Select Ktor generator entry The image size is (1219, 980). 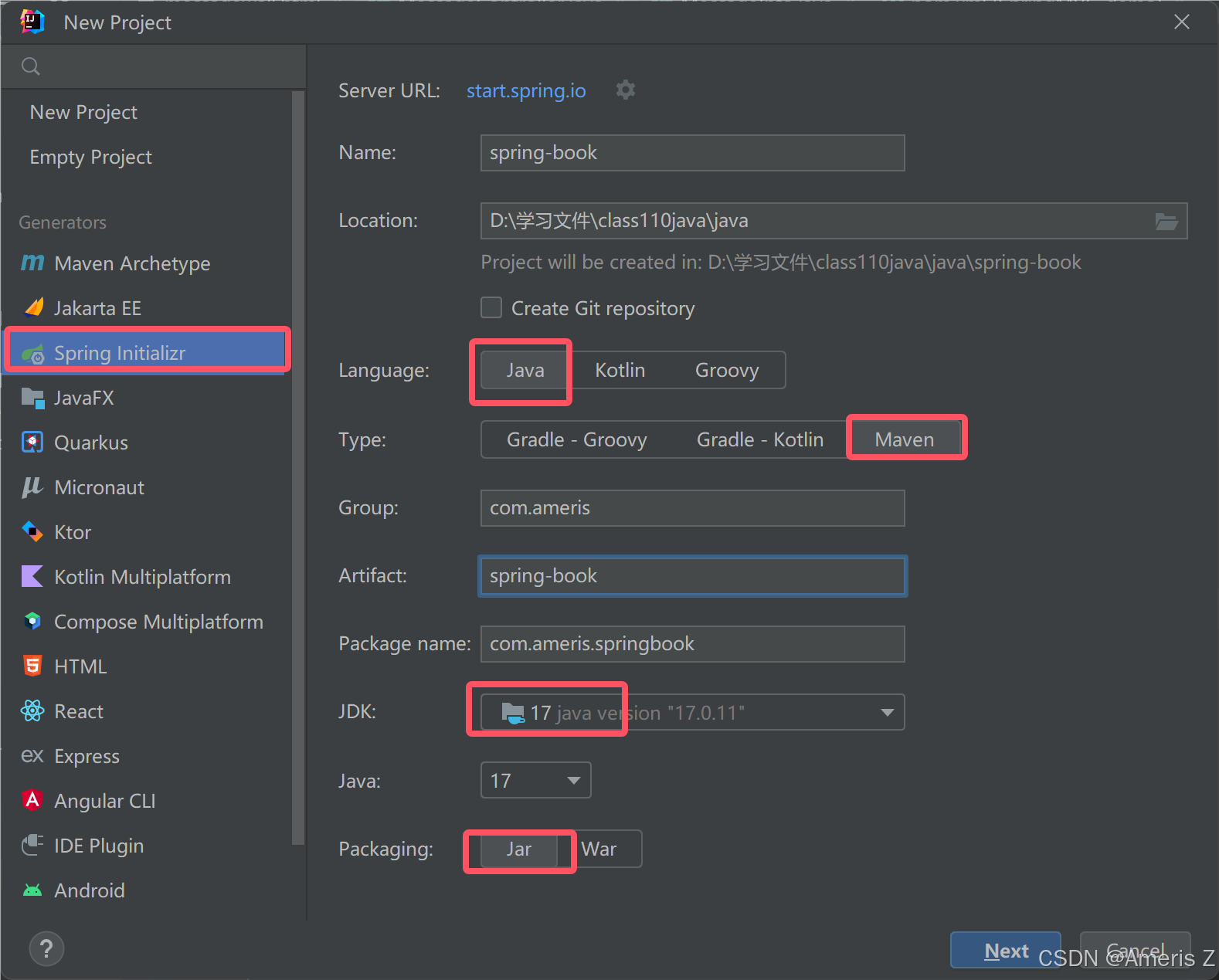pyautogui.click(x=147, y=533)
